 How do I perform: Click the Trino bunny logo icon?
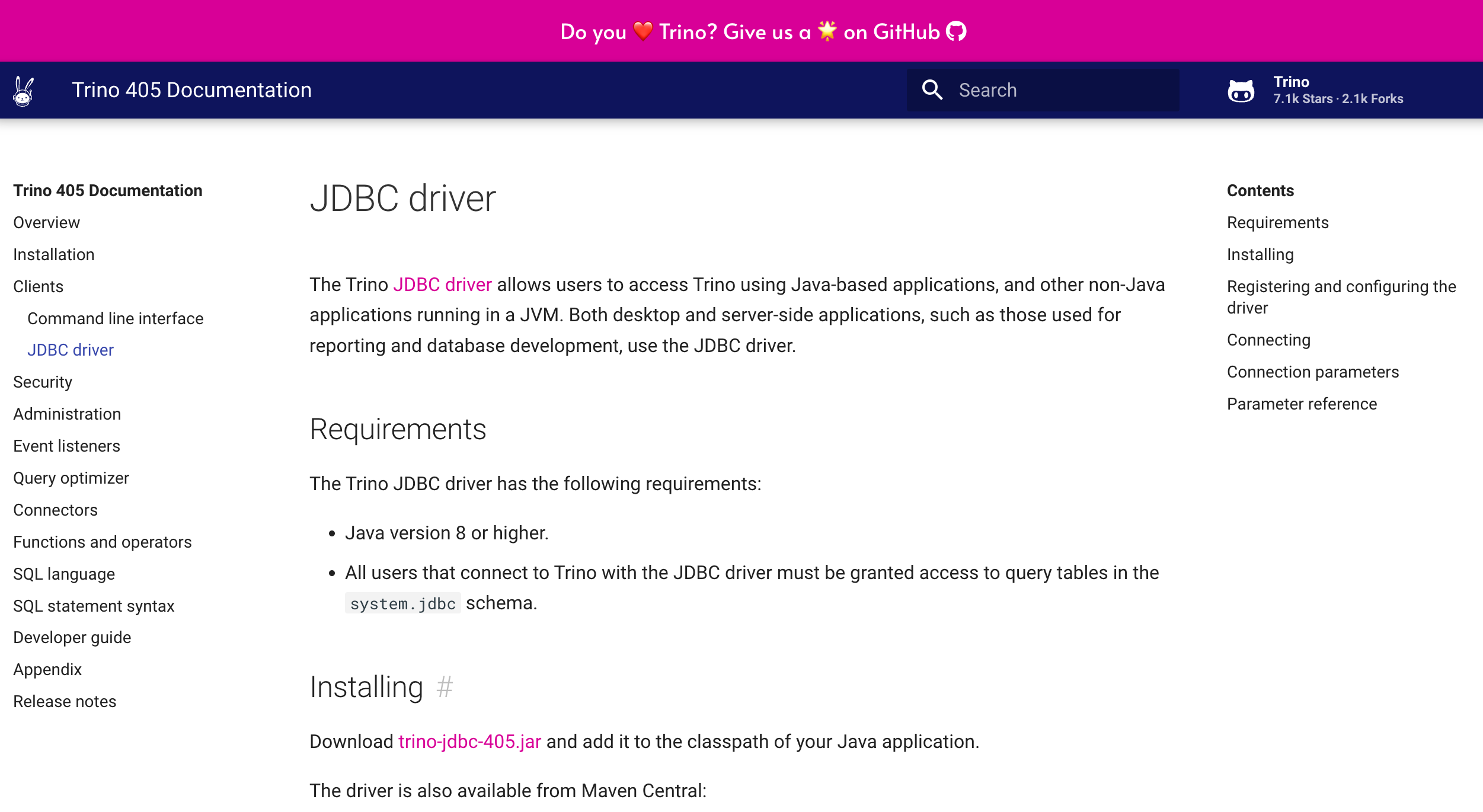23,91
